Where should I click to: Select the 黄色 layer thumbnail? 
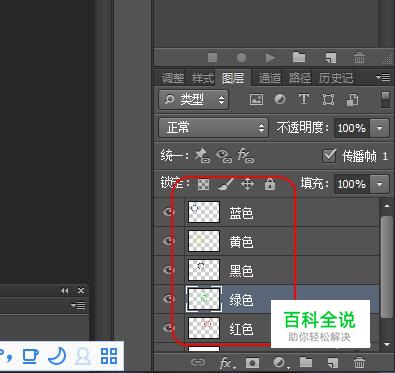pyautogui.click(x=204, y=241)
